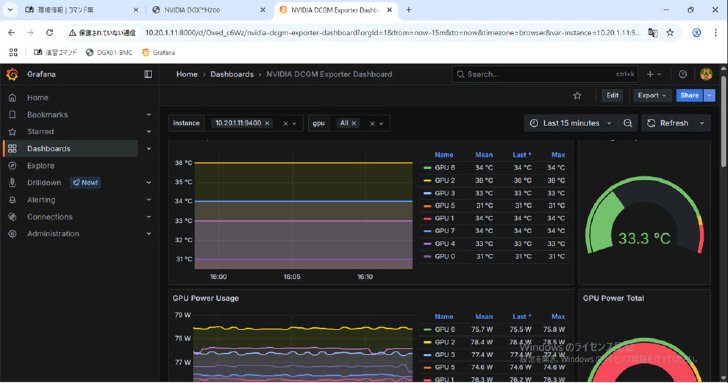This screenshot has width=728, height=383.
Task: Open the Last 15 minutes time picker
Action: [571, 123]
